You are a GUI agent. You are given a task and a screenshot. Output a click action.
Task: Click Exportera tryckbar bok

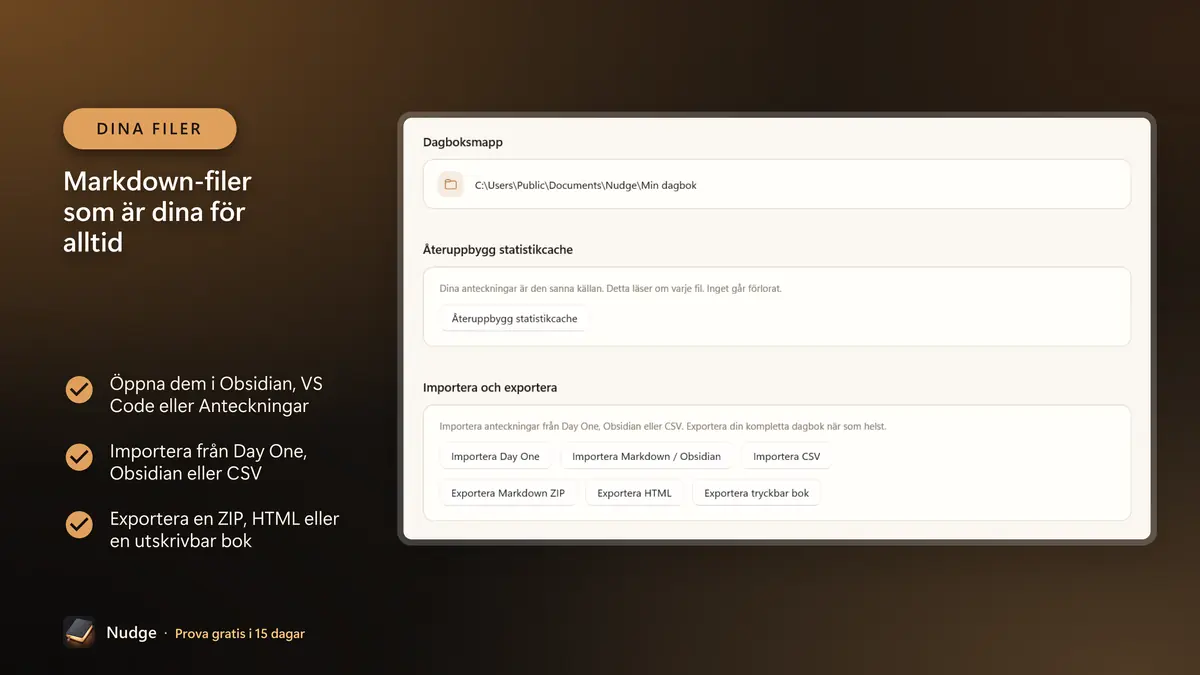(x=756, y=493)
